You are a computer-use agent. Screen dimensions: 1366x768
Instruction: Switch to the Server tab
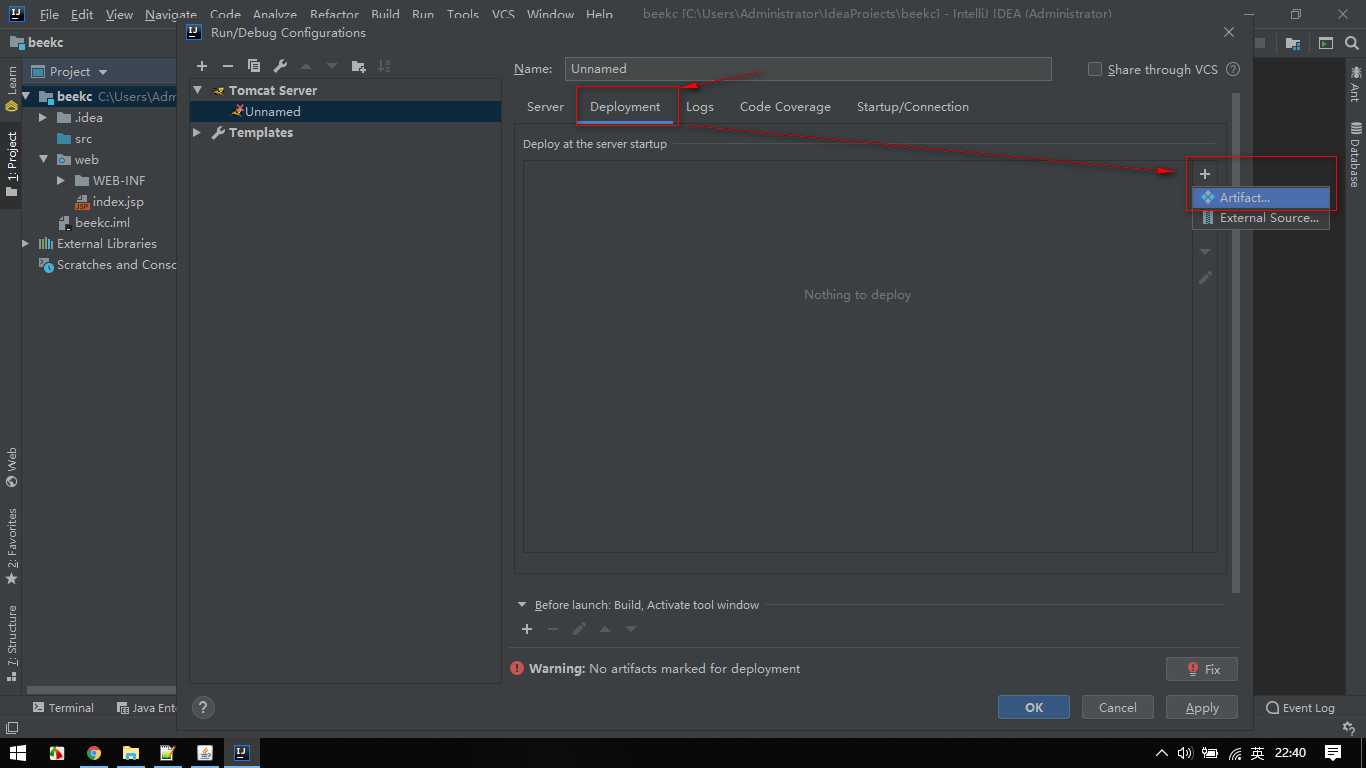pos(545,107)
